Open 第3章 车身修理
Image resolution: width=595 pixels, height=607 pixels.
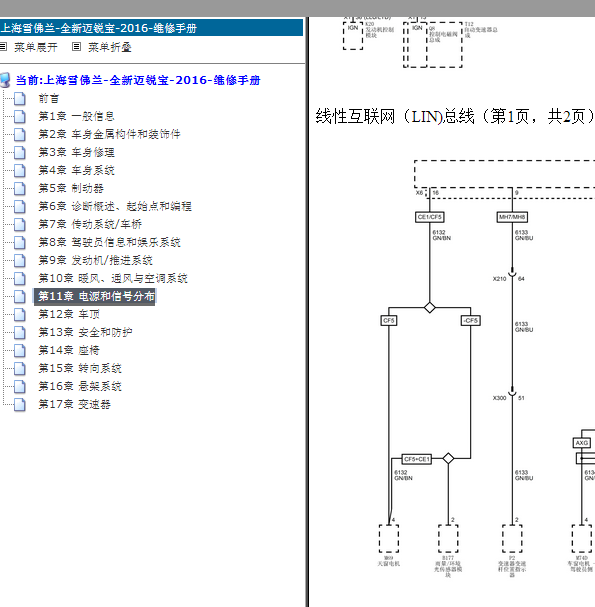point(76,152)
